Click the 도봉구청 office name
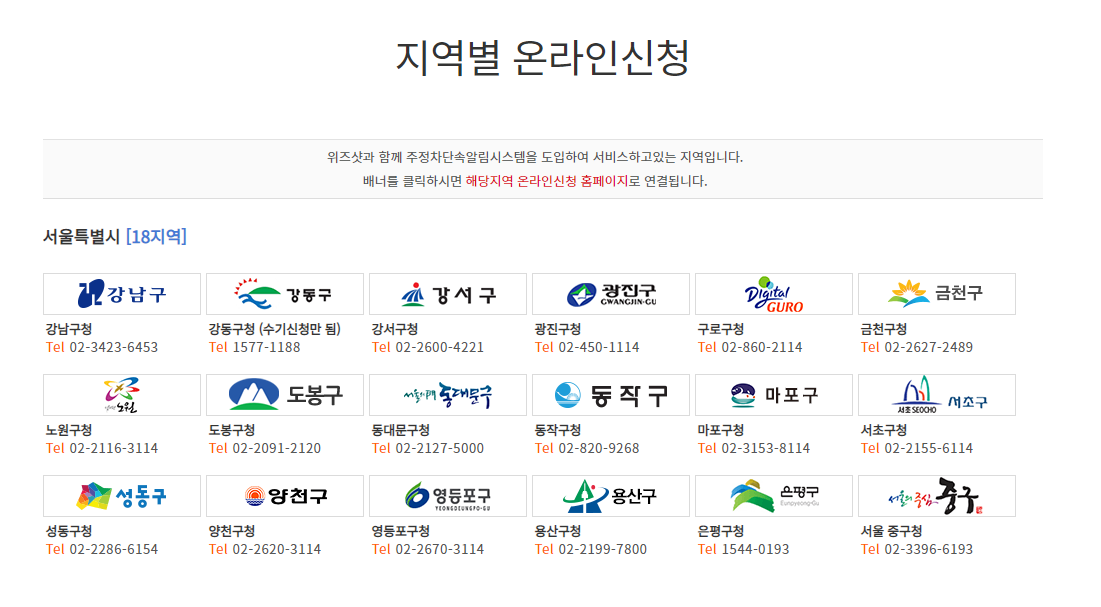The image size is (1101, 607). (x=232, y=430)
